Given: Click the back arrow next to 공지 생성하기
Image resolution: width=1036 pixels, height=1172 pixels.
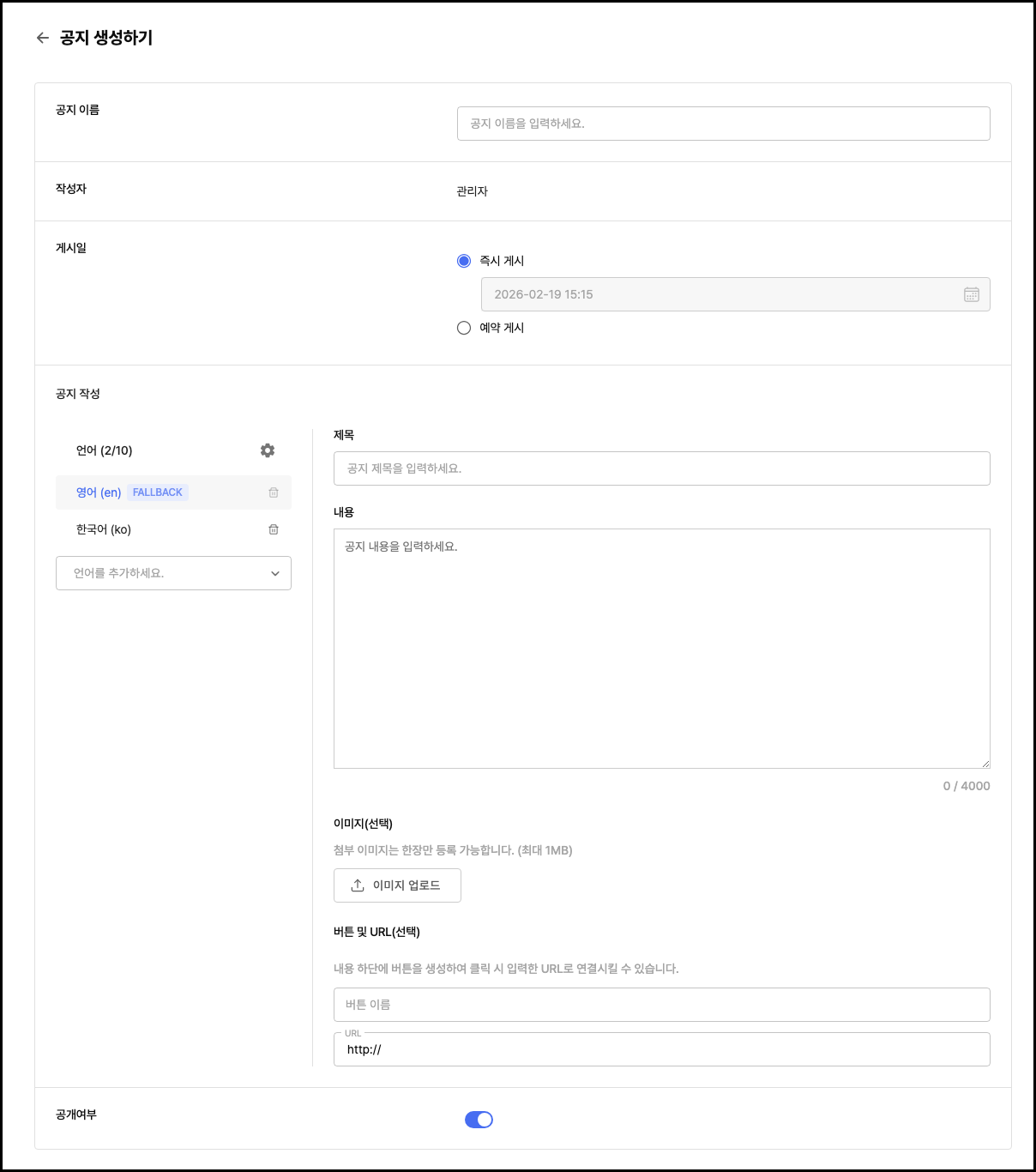Looking at the screenshot, I should (x=42, y=38).
